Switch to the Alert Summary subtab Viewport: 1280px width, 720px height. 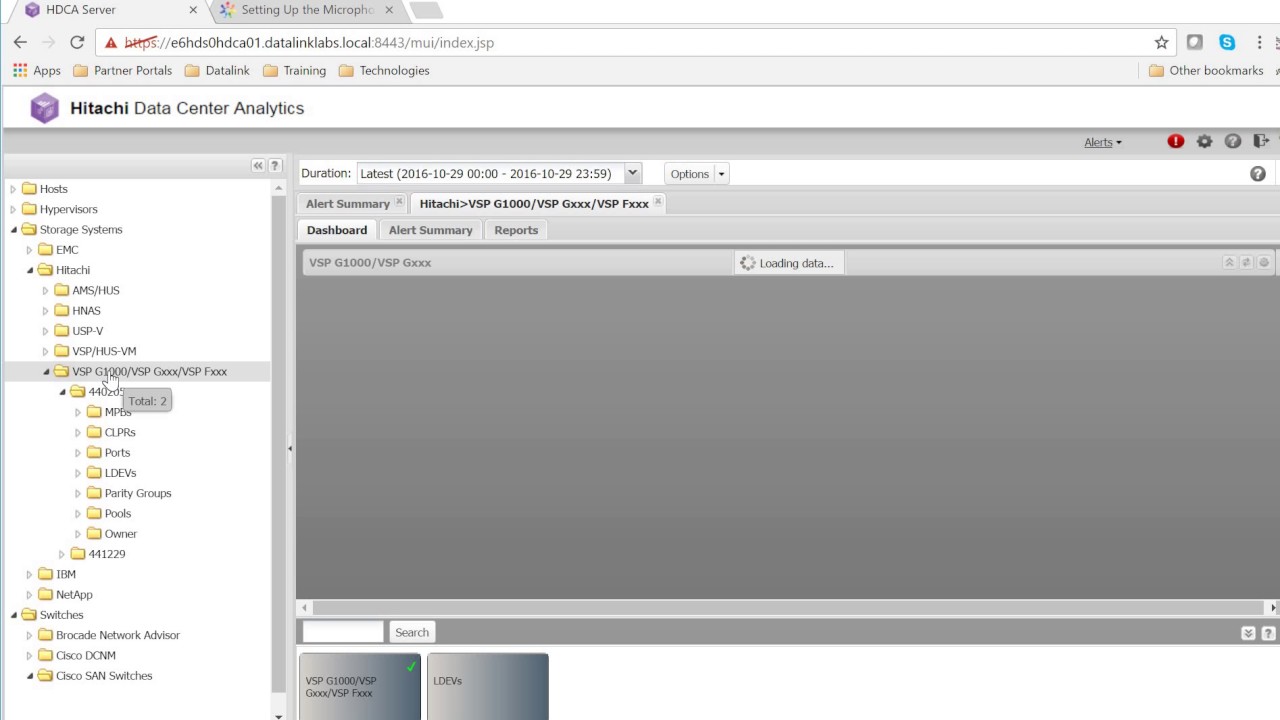pyautogui.click(x=430, y=230)
